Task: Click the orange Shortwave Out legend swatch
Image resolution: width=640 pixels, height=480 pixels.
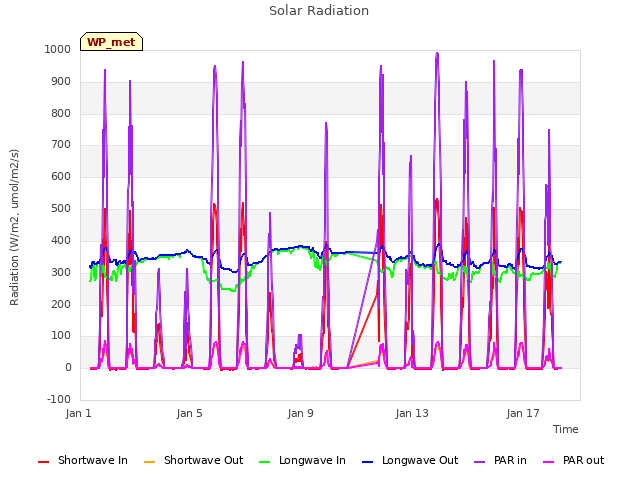Action: click(x=149, y=462)
